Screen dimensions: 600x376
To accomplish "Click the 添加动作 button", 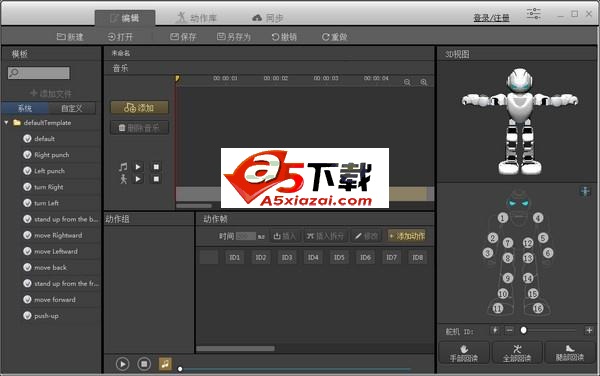I will [x=407, y=236].
